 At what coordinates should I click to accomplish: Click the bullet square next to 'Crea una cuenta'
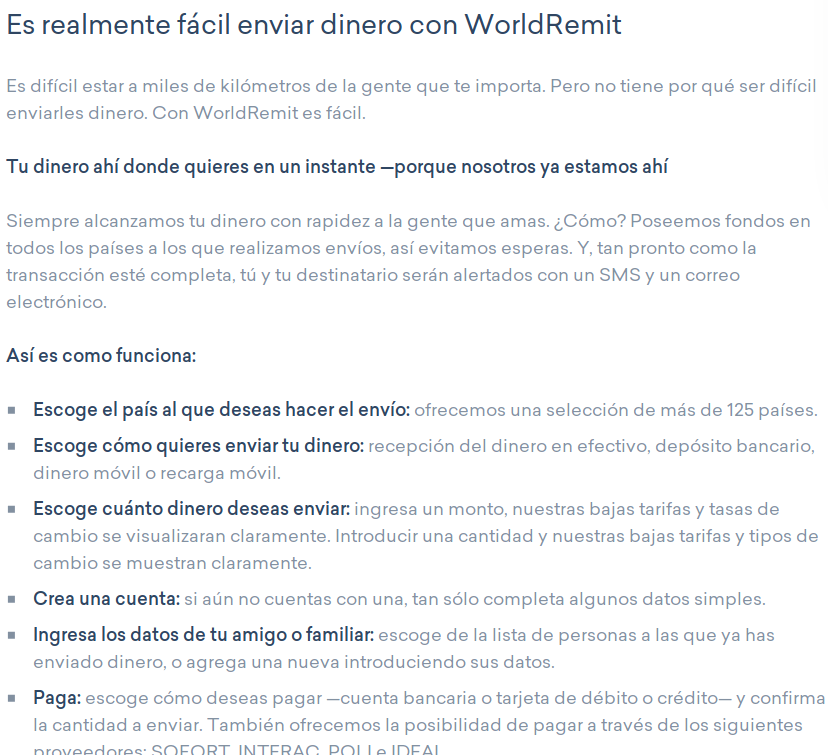[x=12, y=600]
